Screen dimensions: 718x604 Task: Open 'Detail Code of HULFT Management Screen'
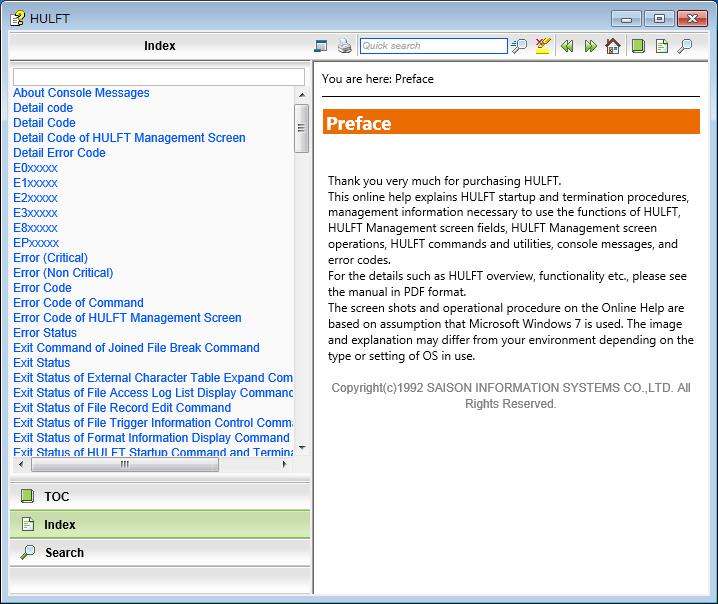coord(129,138)
